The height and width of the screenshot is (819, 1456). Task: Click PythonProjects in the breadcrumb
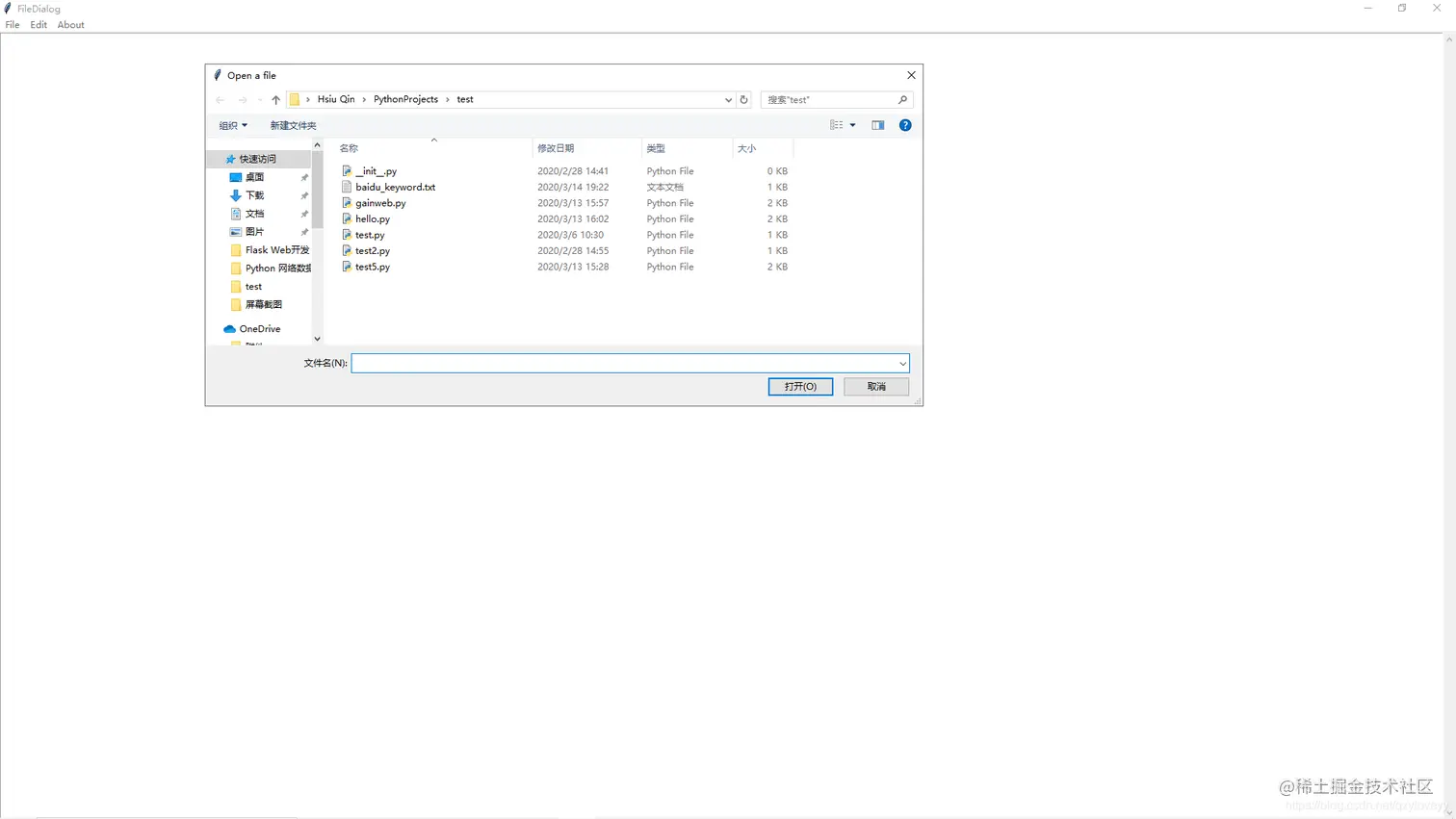tap(405, 99)
